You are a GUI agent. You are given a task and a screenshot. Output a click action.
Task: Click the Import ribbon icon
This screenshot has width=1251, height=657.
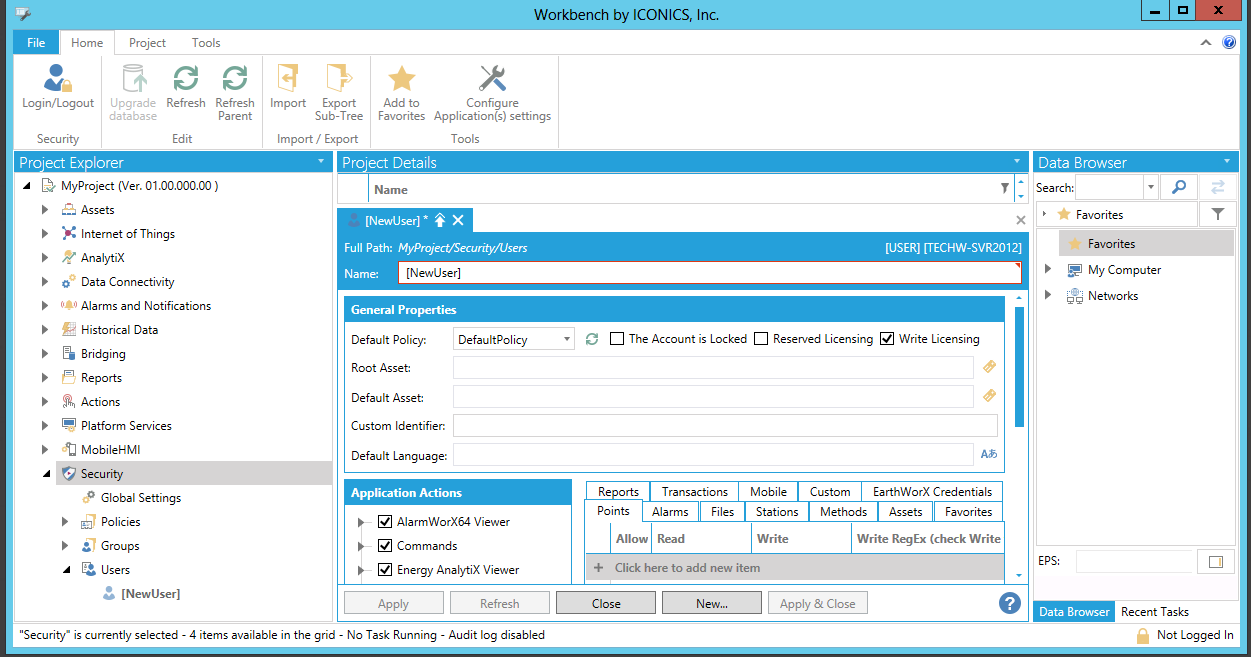(288, 79)
